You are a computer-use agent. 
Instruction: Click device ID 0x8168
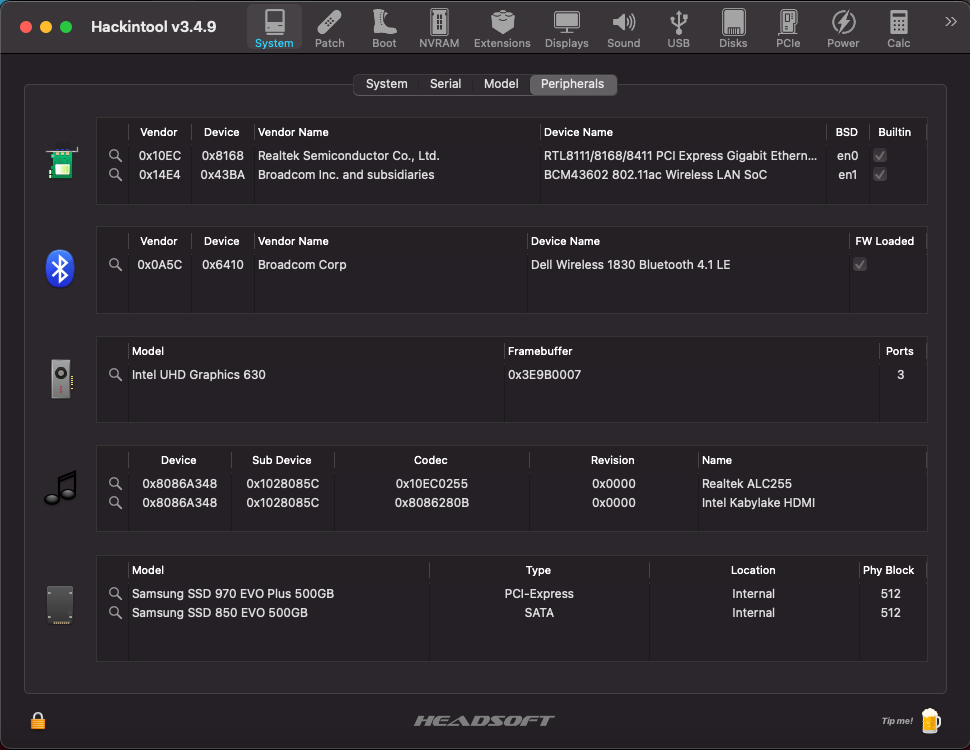pyautogui.click(x=223, y=155)
